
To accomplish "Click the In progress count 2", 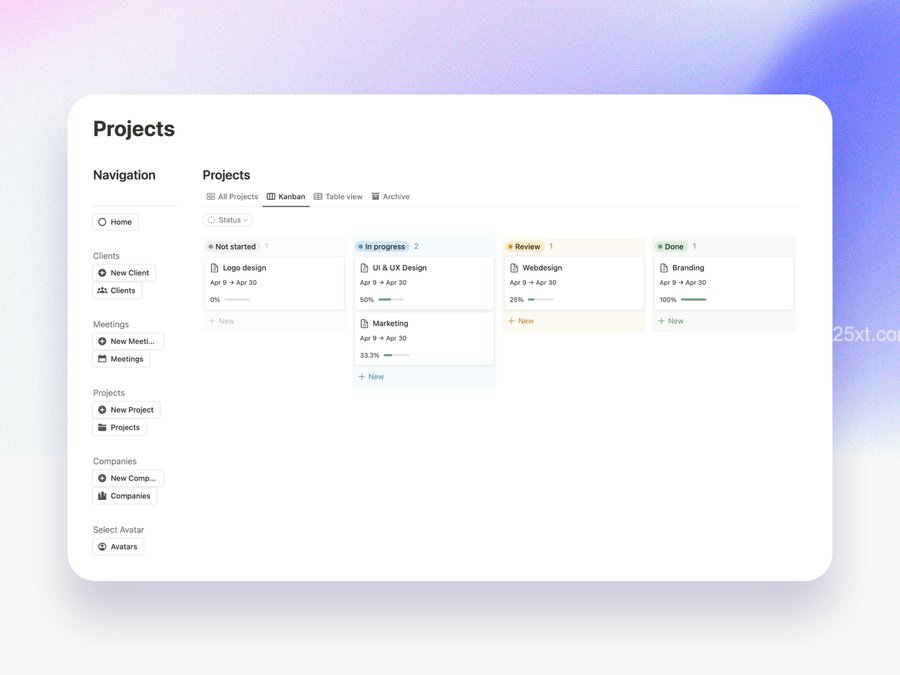I will click(x=416, y=246).
